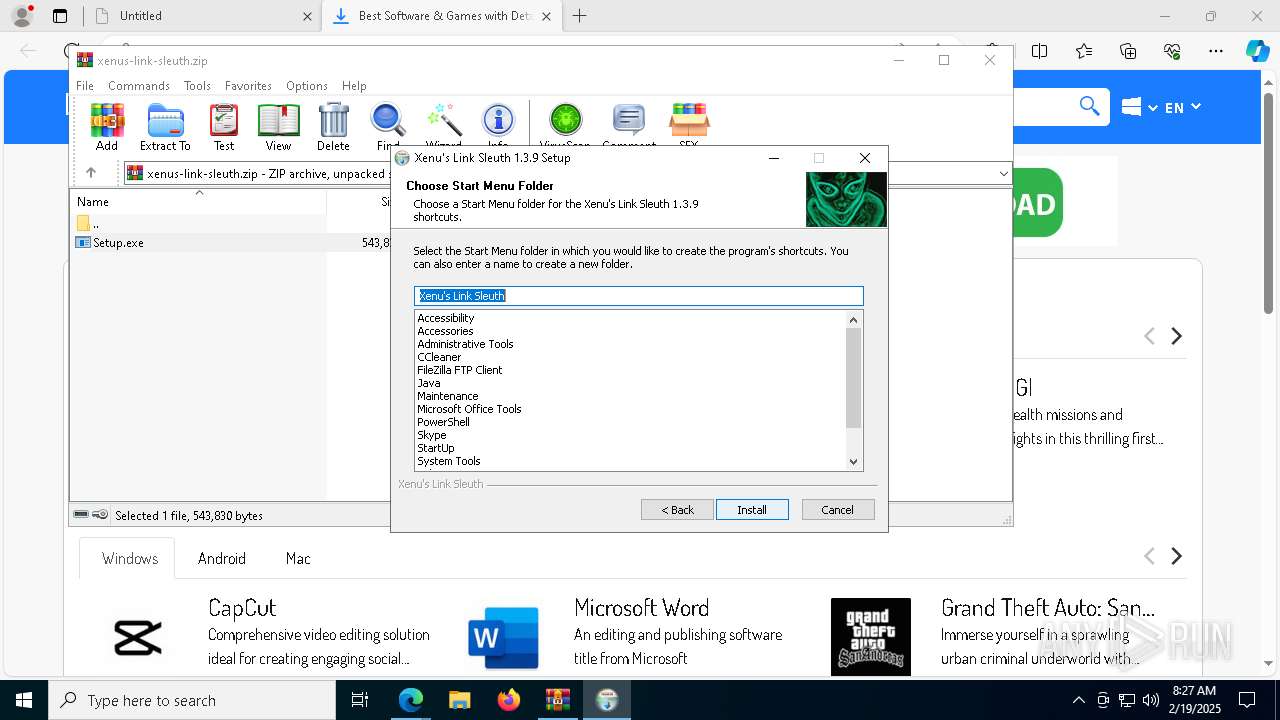Click the Edge search magnifier icon
1280x720 pixels.
1089,106
